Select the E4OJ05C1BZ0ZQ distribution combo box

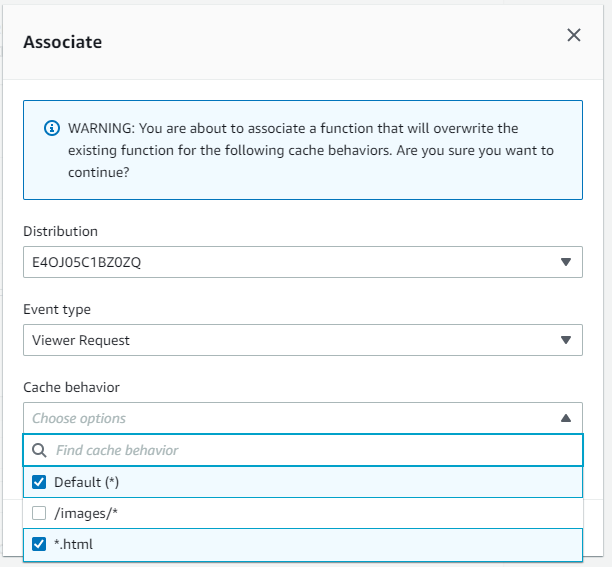click(303, 262)
